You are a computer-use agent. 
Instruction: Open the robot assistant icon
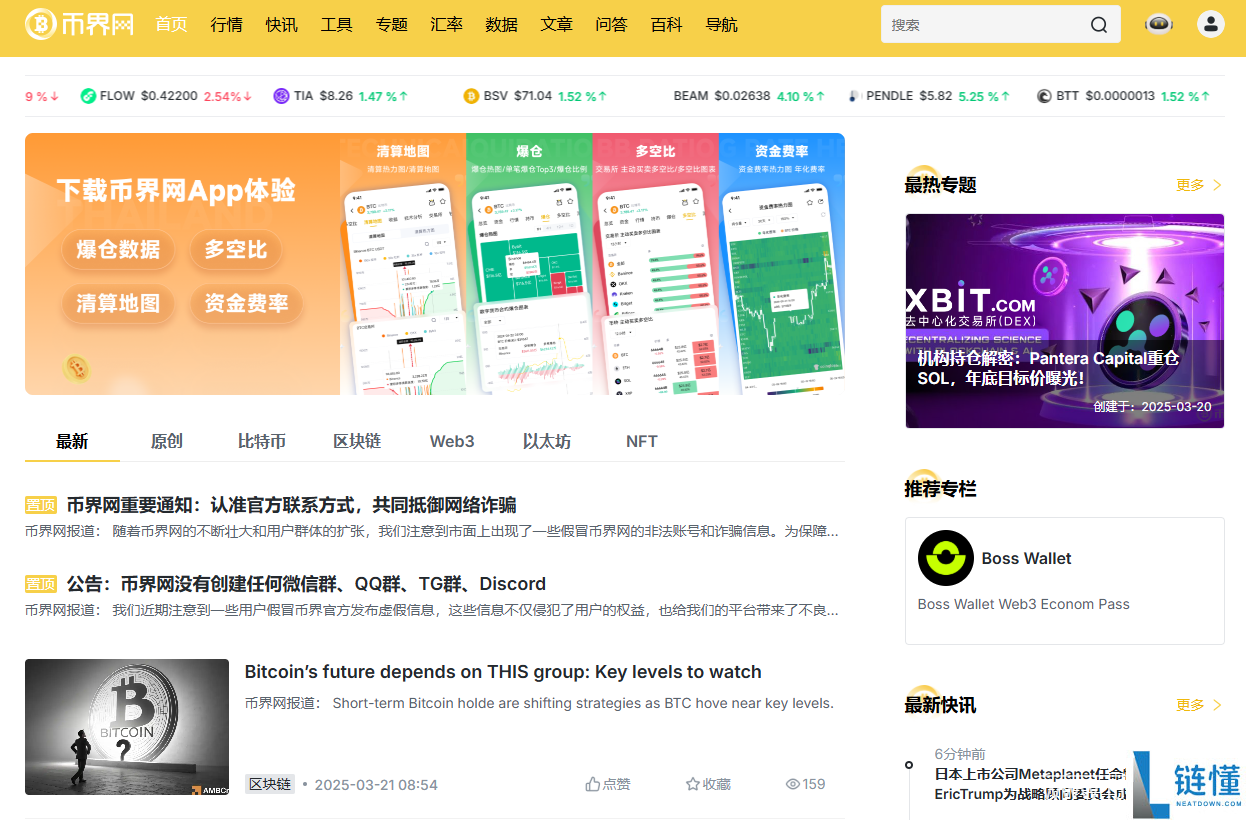[x=1159, y=24]
